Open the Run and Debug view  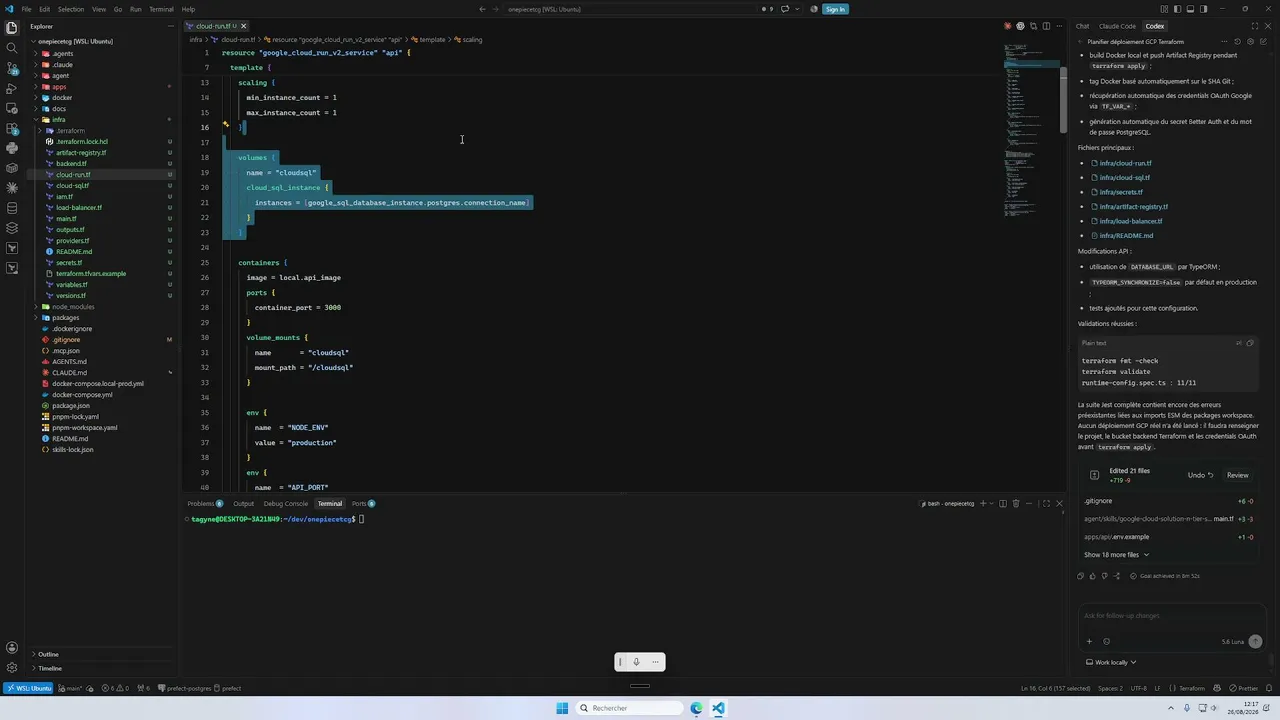coord(12,88)
